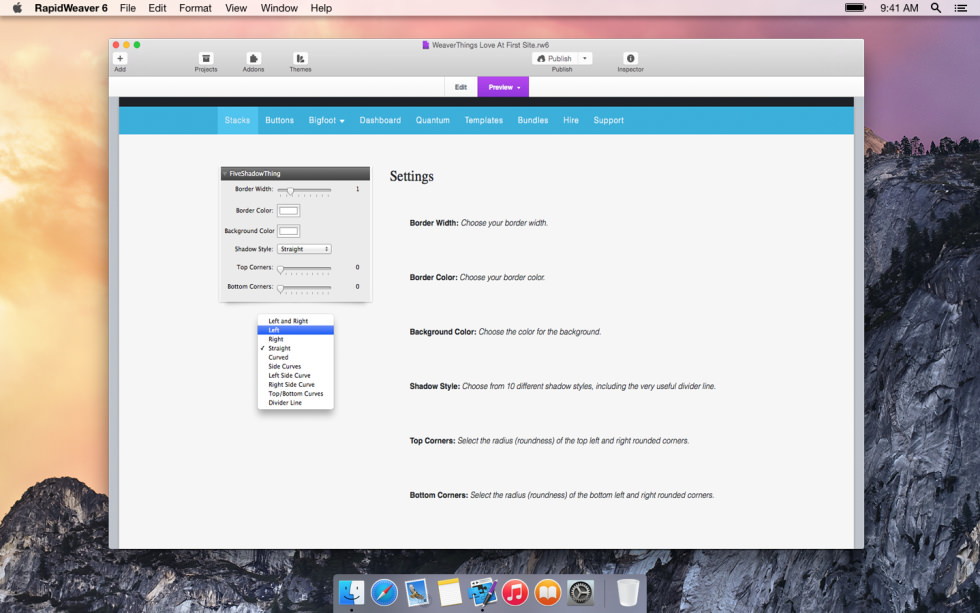This screenshot has height=613, width=980.
Task: Open the Themes toolbar icon
Action: (300, 58)
